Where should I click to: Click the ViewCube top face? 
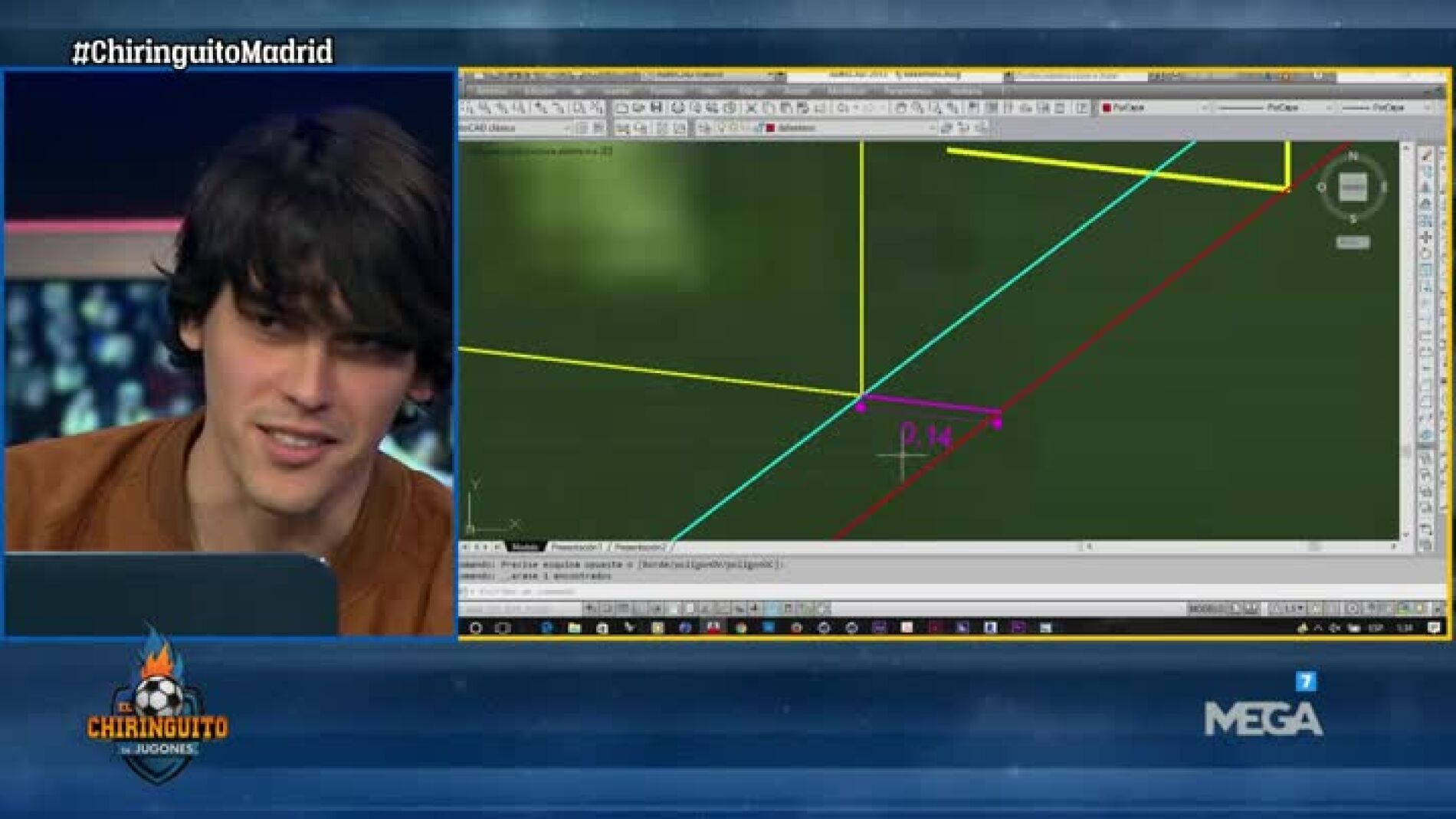1353,187
